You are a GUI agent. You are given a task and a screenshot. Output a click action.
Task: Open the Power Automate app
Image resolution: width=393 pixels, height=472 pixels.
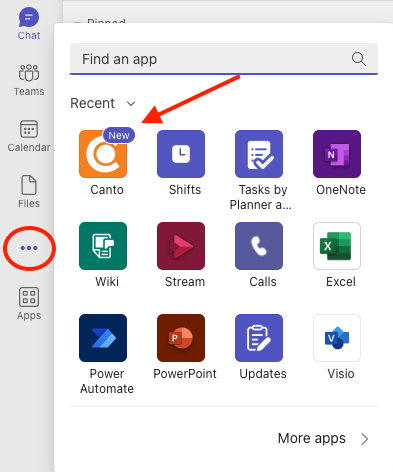click(103, 338)
